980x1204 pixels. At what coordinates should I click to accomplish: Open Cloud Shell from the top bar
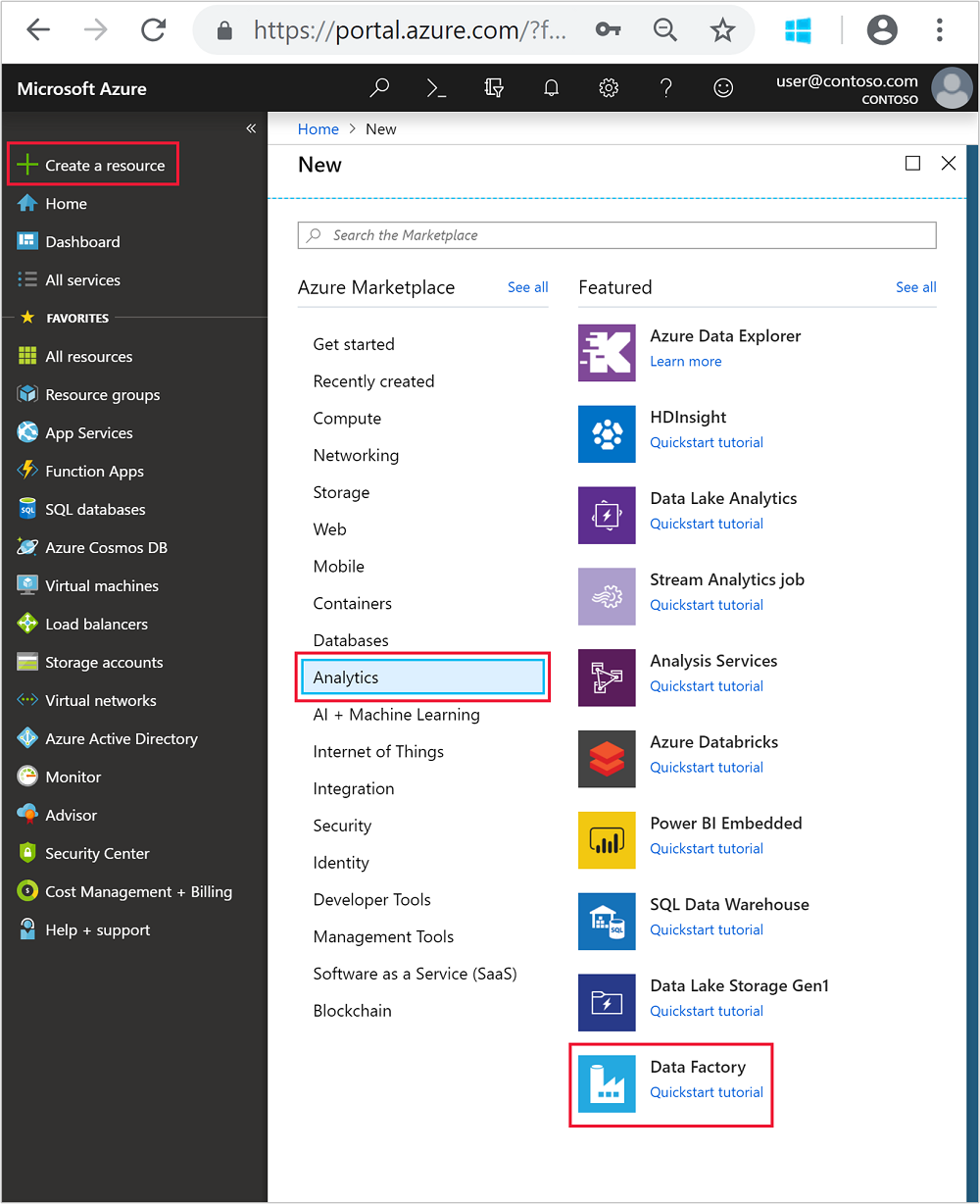click(436, 87)
